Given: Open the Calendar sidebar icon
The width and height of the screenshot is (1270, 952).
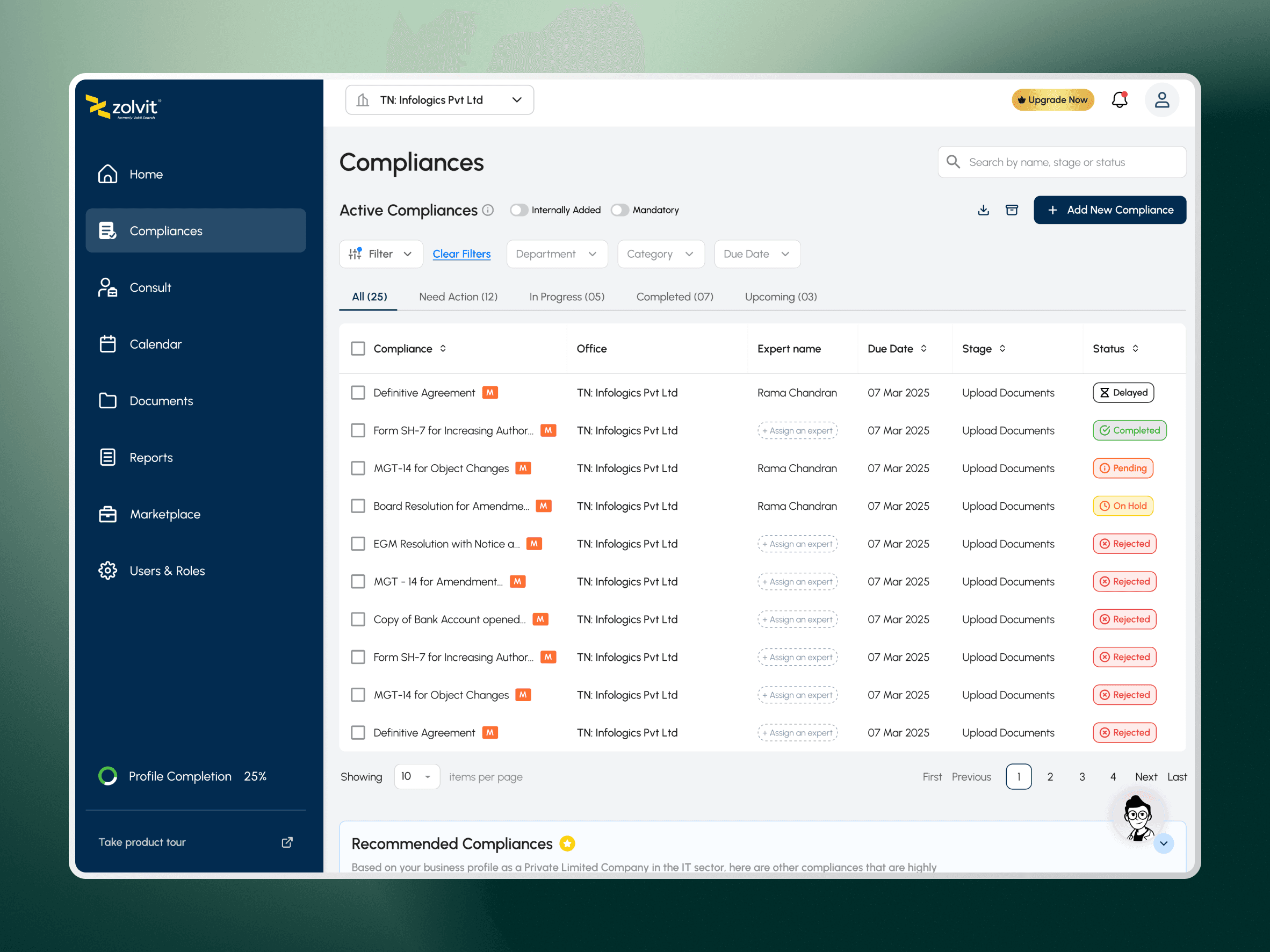Looking at the screenshot, I should [107, 344].
